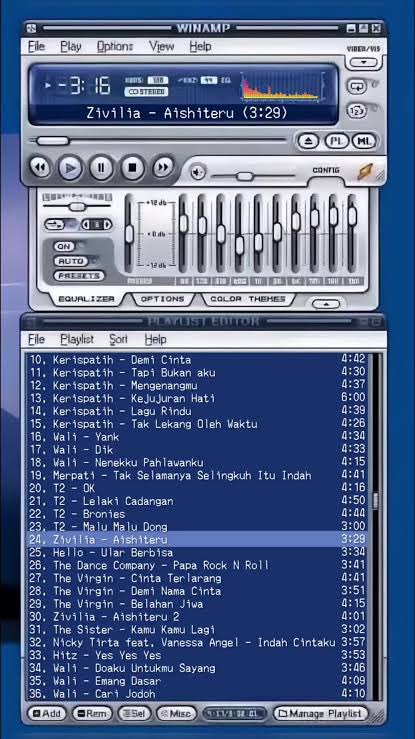Viewport: 415px width, 739px height.
Task: Select track 36 Wali - Cari Jodoh
Action: click(x=196, y=694)
